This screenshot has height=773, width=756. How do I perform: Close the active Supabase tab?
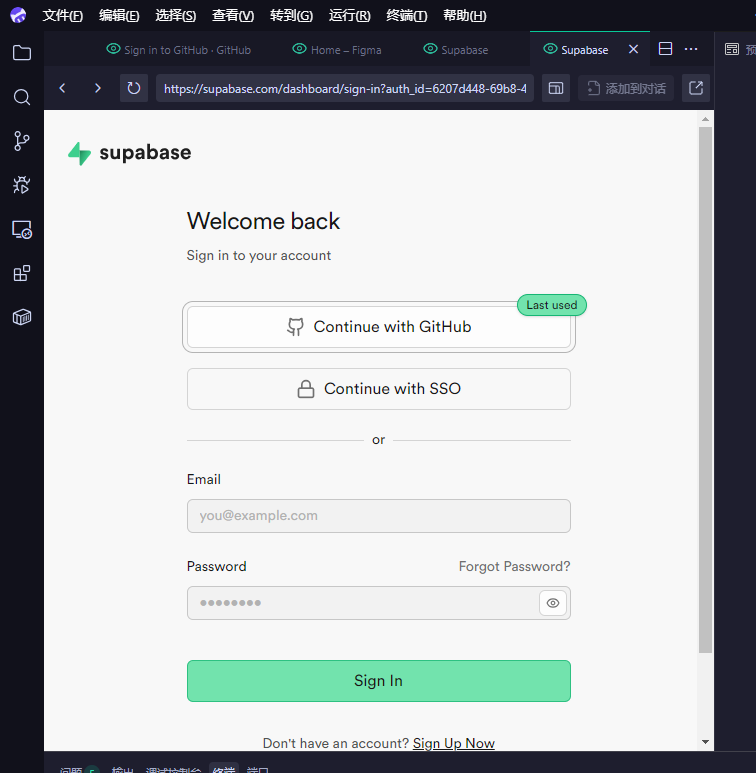click(633, 49)
